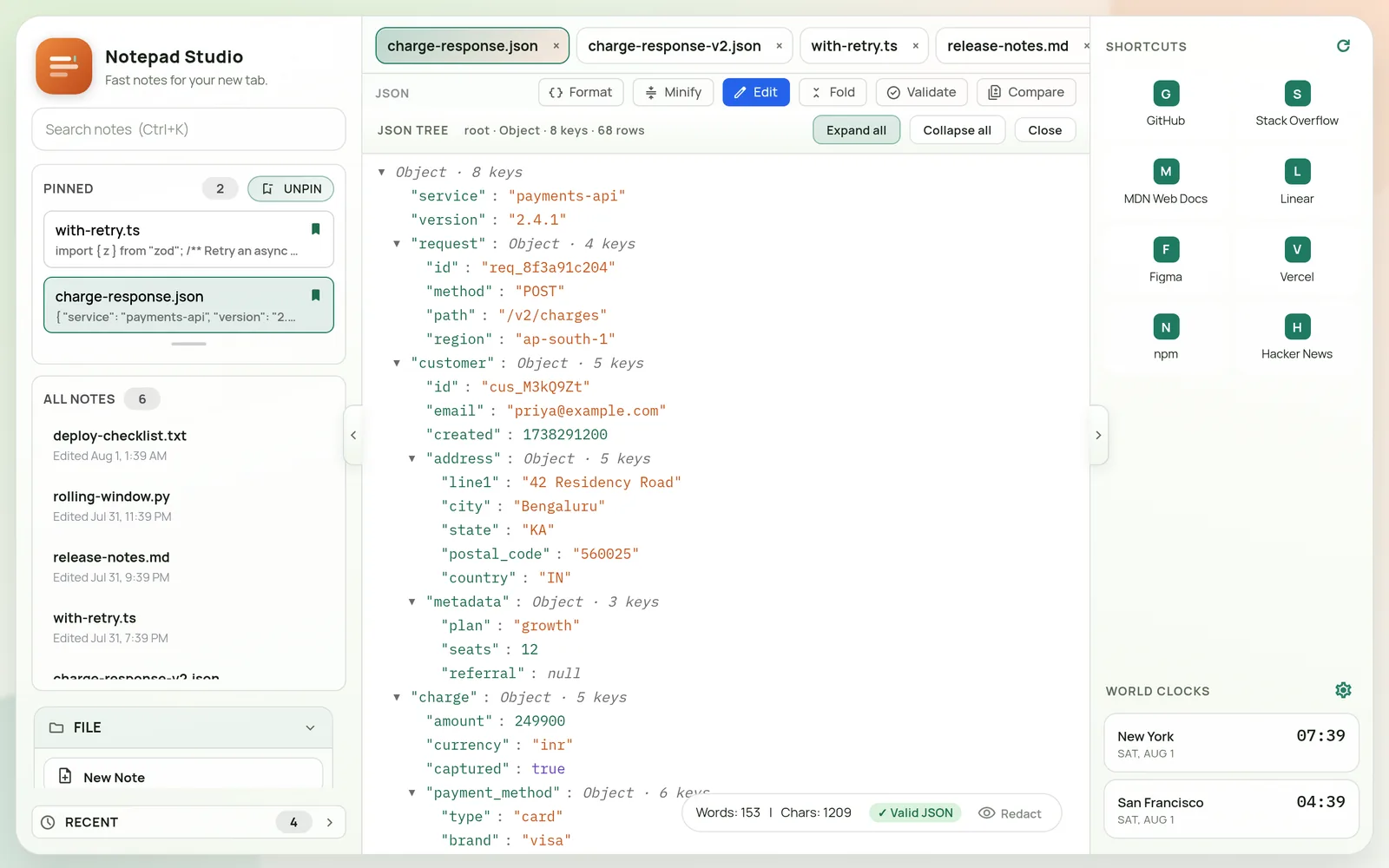Screen dimensions: 1389x868
Task: Fold the JSON content
Action: tap(833, 92)
